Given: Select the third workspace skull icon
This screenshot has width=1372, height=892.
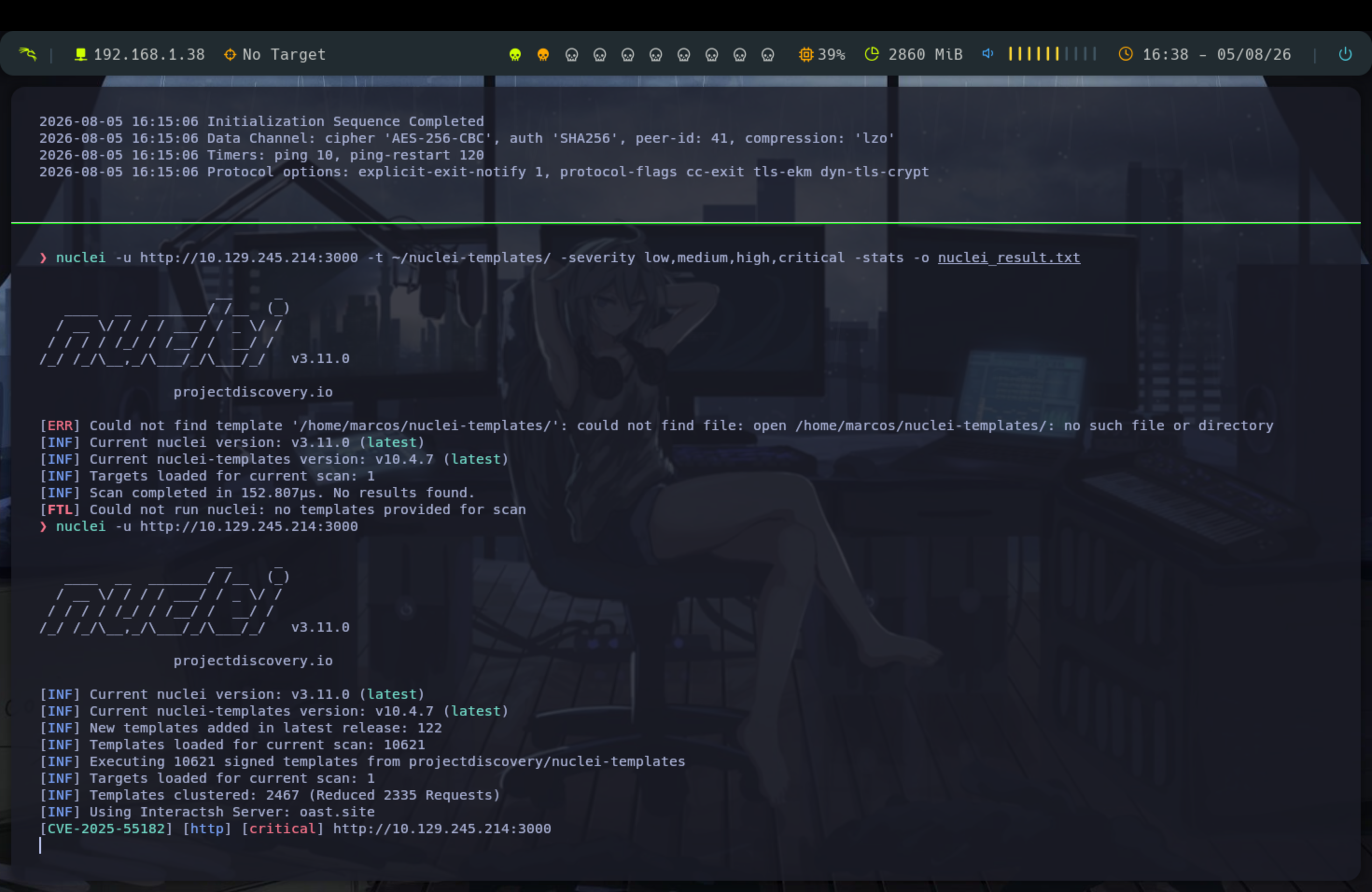Looking at the screenshot, I should 571,55.
